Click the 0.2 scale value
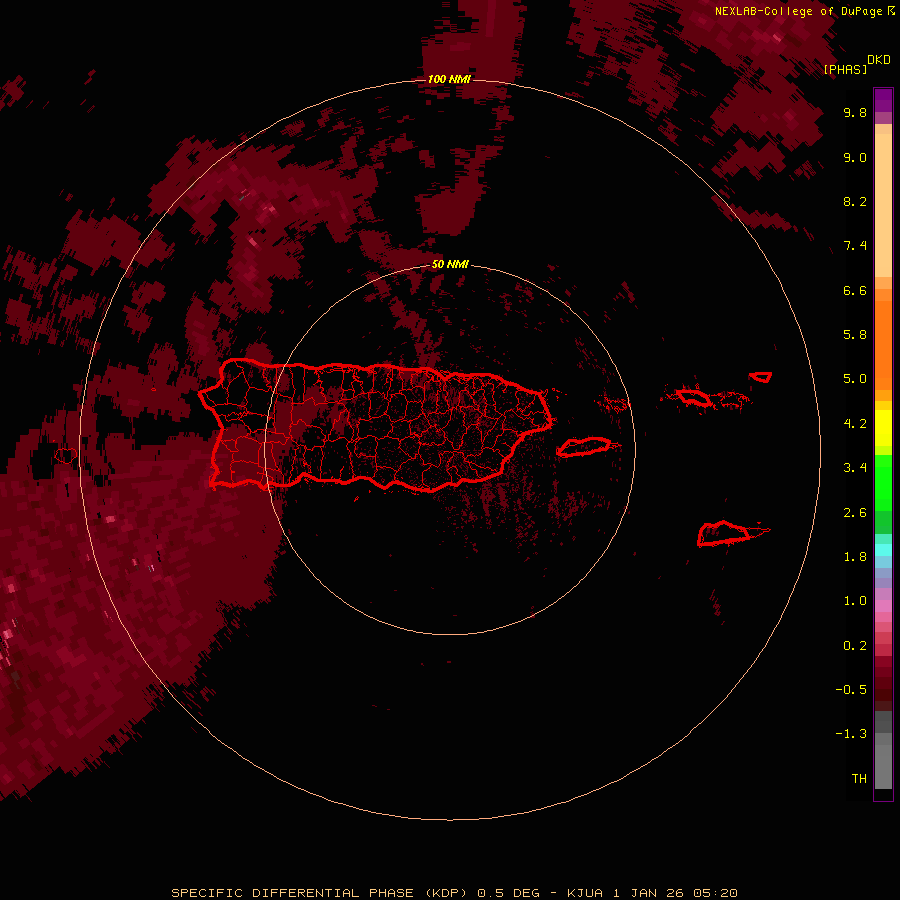This screenshot has width=900, height=900. point(855,646)
